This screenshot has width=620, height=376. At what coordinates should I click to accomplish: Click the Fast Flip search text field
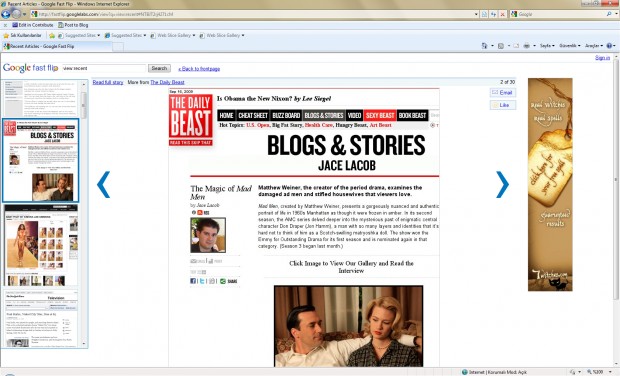coord(104,68)
